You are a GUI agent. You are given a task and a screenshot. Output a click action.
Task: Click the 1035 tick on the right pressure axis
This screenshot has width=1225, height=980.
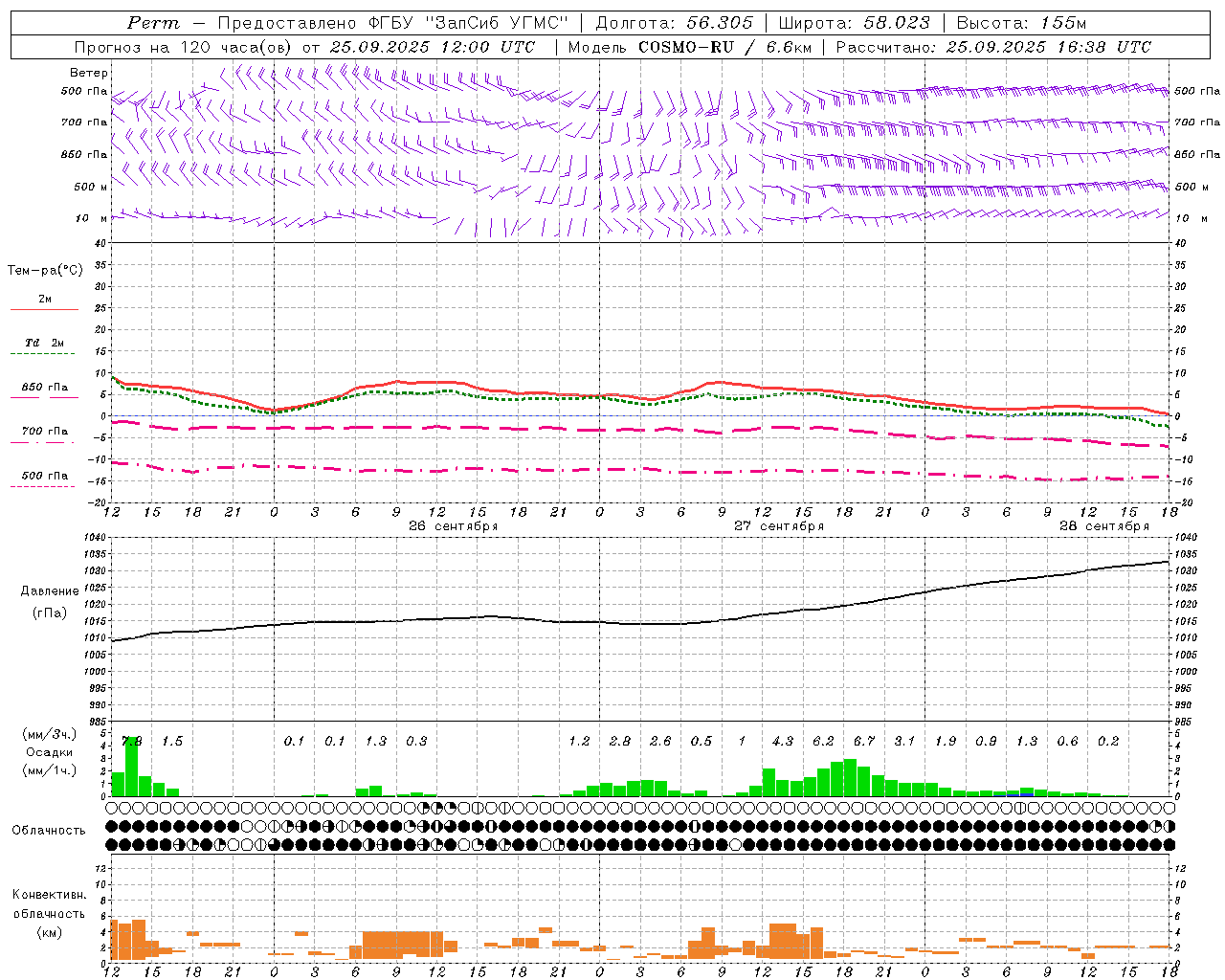[x=1186, y=554]
